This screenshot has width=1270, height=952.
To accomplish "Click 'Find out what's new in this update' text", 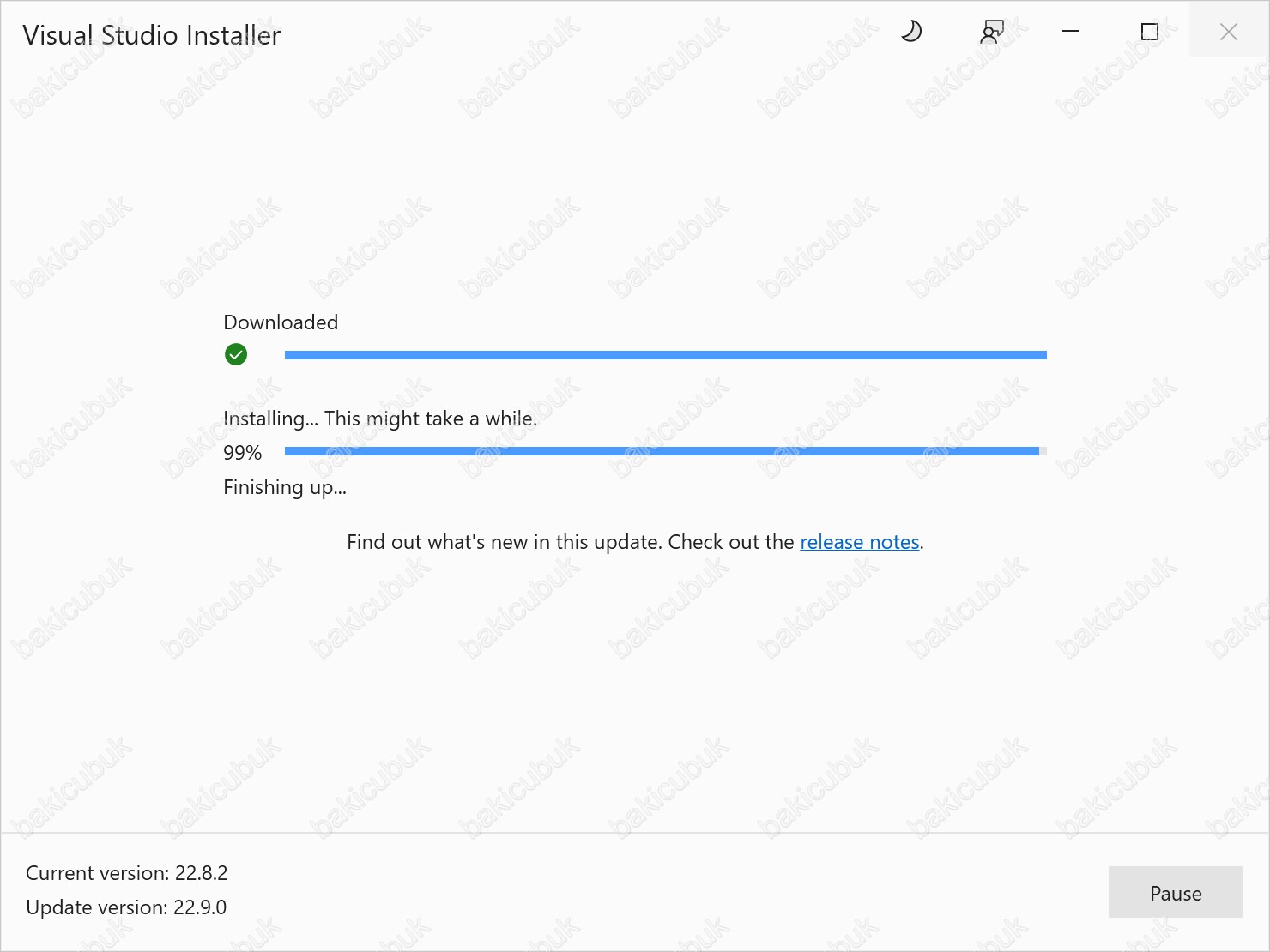I will click(505, 542).
